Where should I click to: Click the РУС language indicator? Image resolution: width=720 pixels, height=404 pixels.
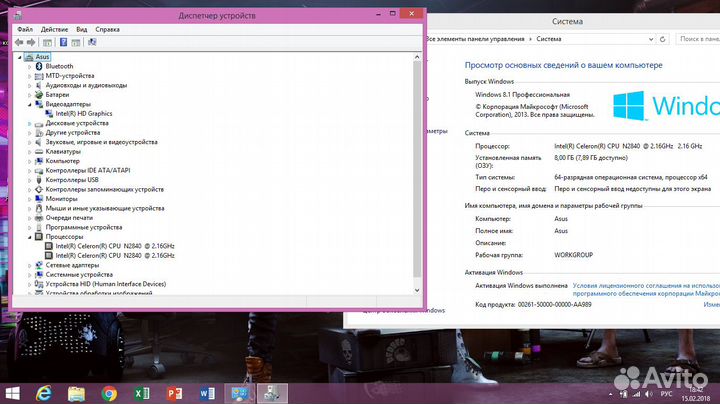666,394
